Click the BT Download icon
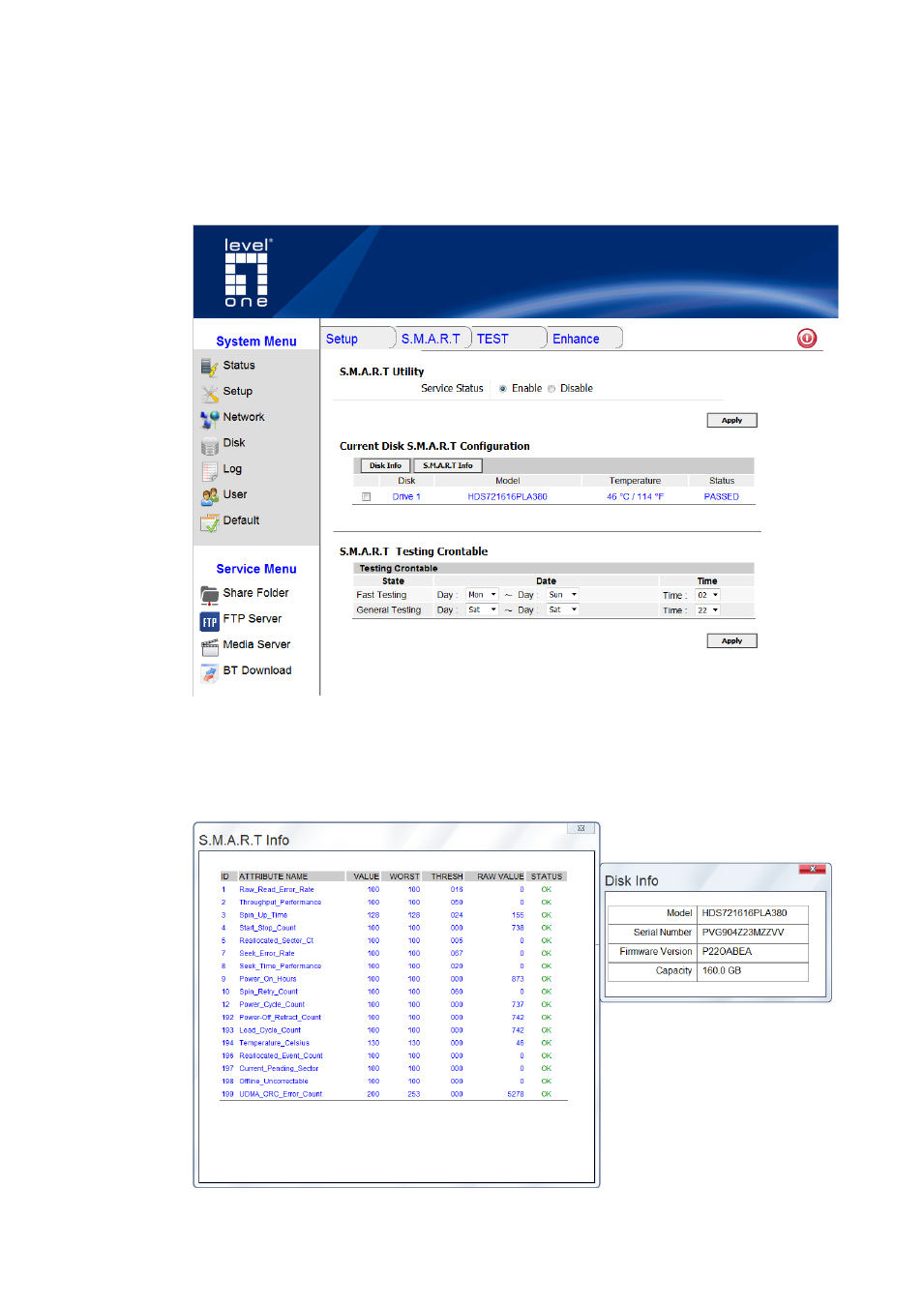The width and height of the screenshot is (924, 1306). click(x=209, y=672)
